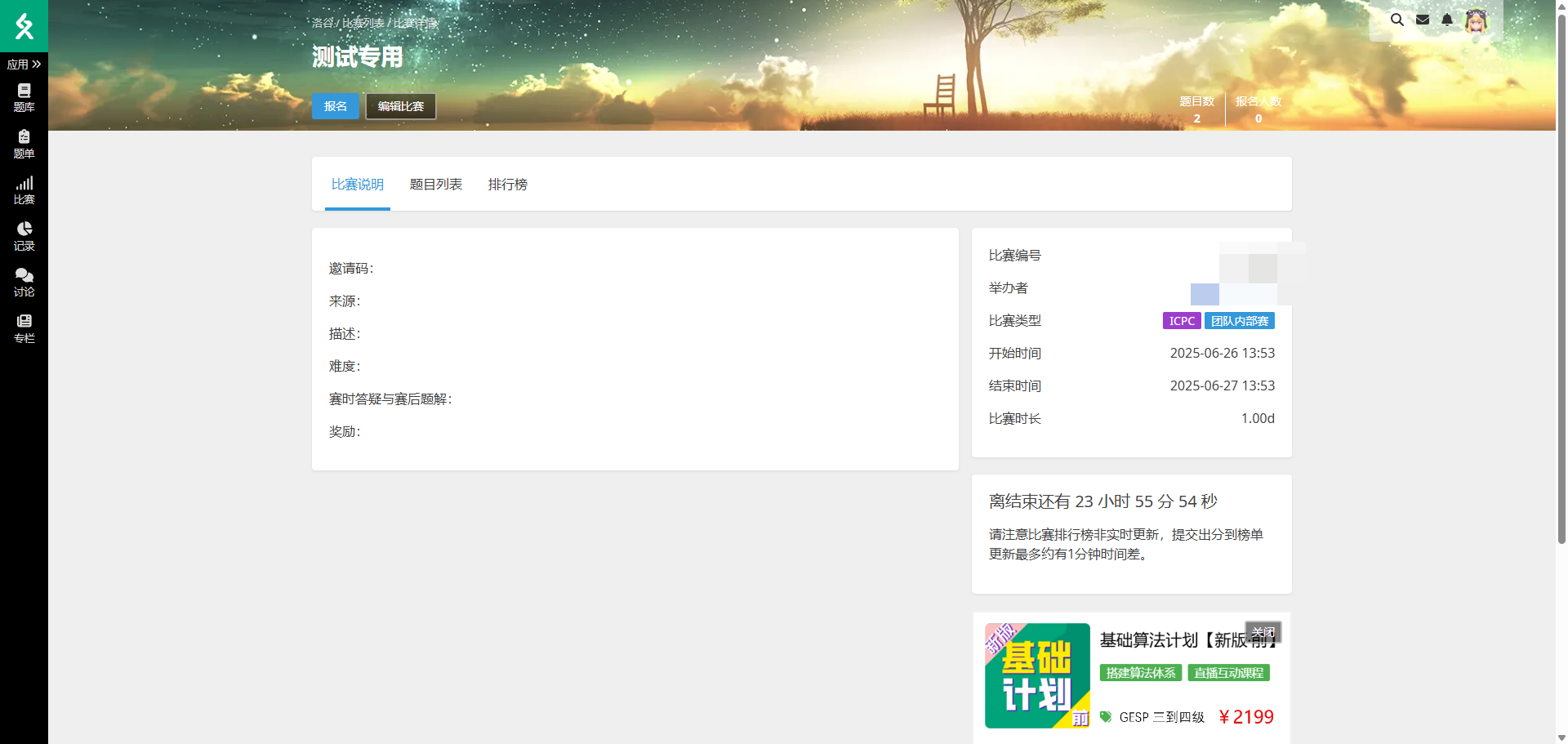Viewport: 1568px width, 744px height.
Task: Open 题库 from the sidebar
Action: 24,98
